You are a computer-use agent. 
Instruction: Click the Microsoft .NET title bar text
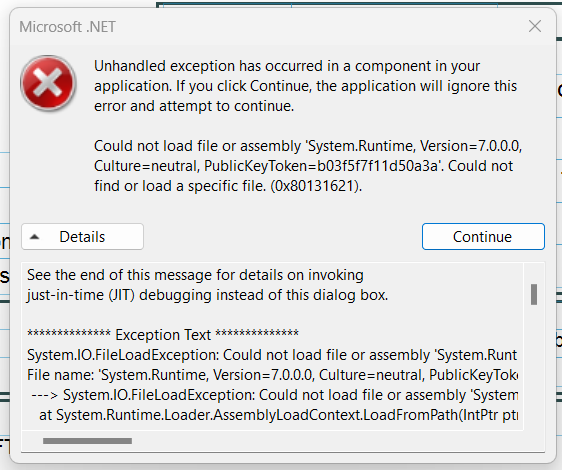click(67, 27)
